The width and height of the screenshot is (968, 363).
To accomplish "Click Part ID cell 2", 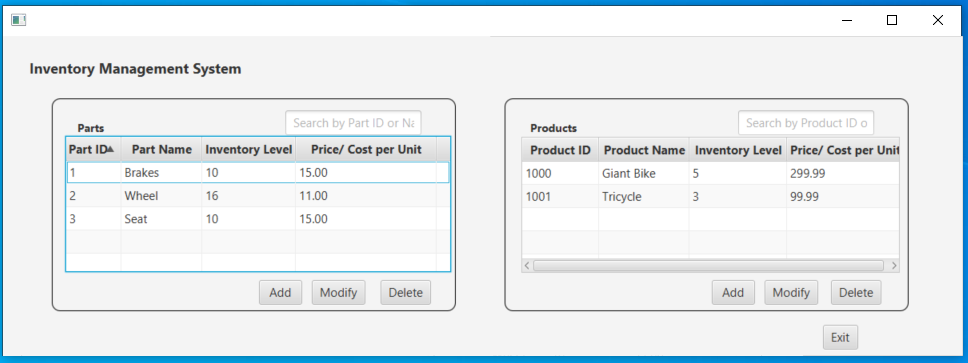I will [x=94, y=196].
